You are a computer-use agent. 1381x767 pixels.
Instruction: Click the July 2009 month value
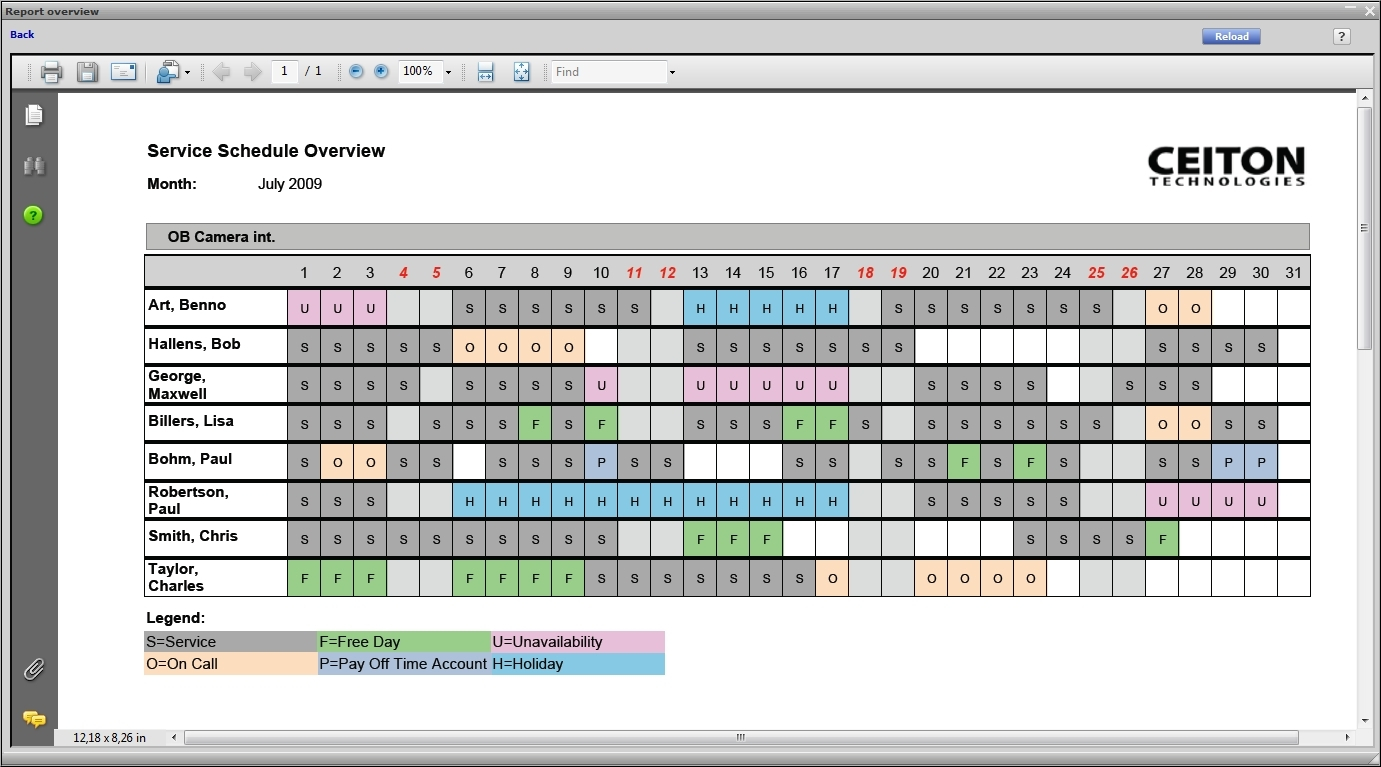click(x=290, y=184)
